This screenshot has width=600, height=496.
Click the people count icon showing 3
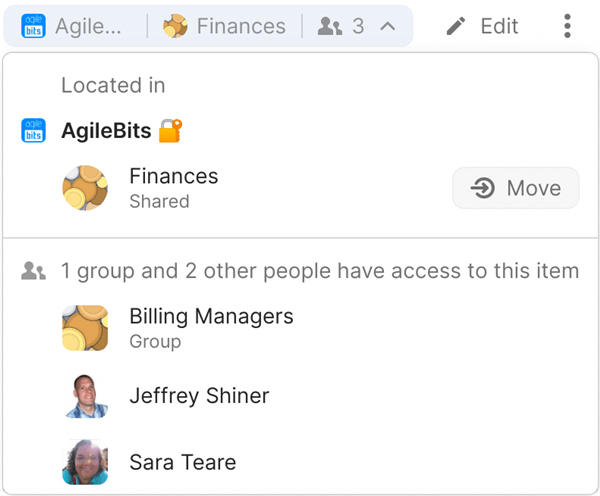tap(330, 26)
